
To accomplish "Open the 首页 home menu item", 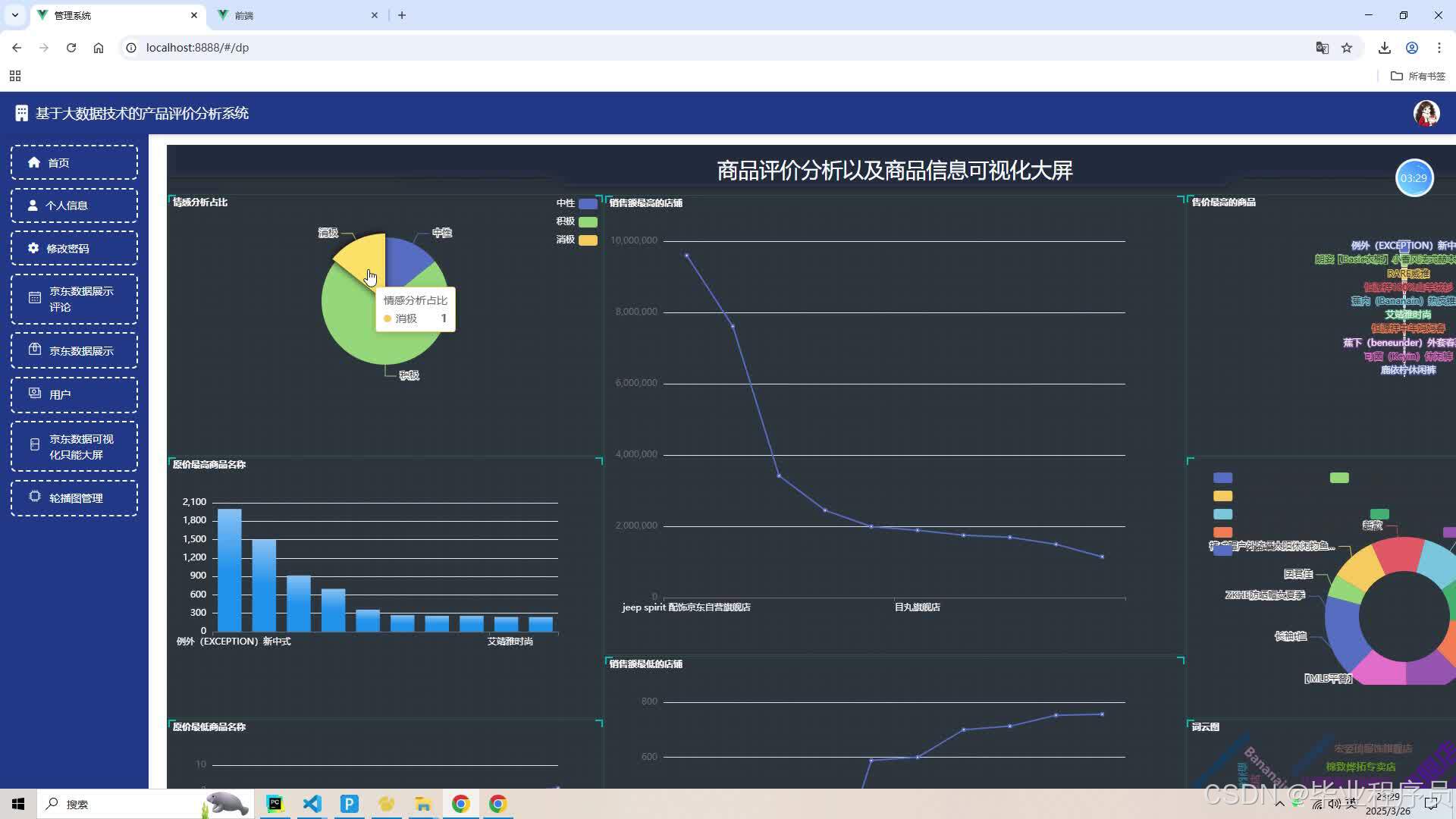I will coord(74,162).
